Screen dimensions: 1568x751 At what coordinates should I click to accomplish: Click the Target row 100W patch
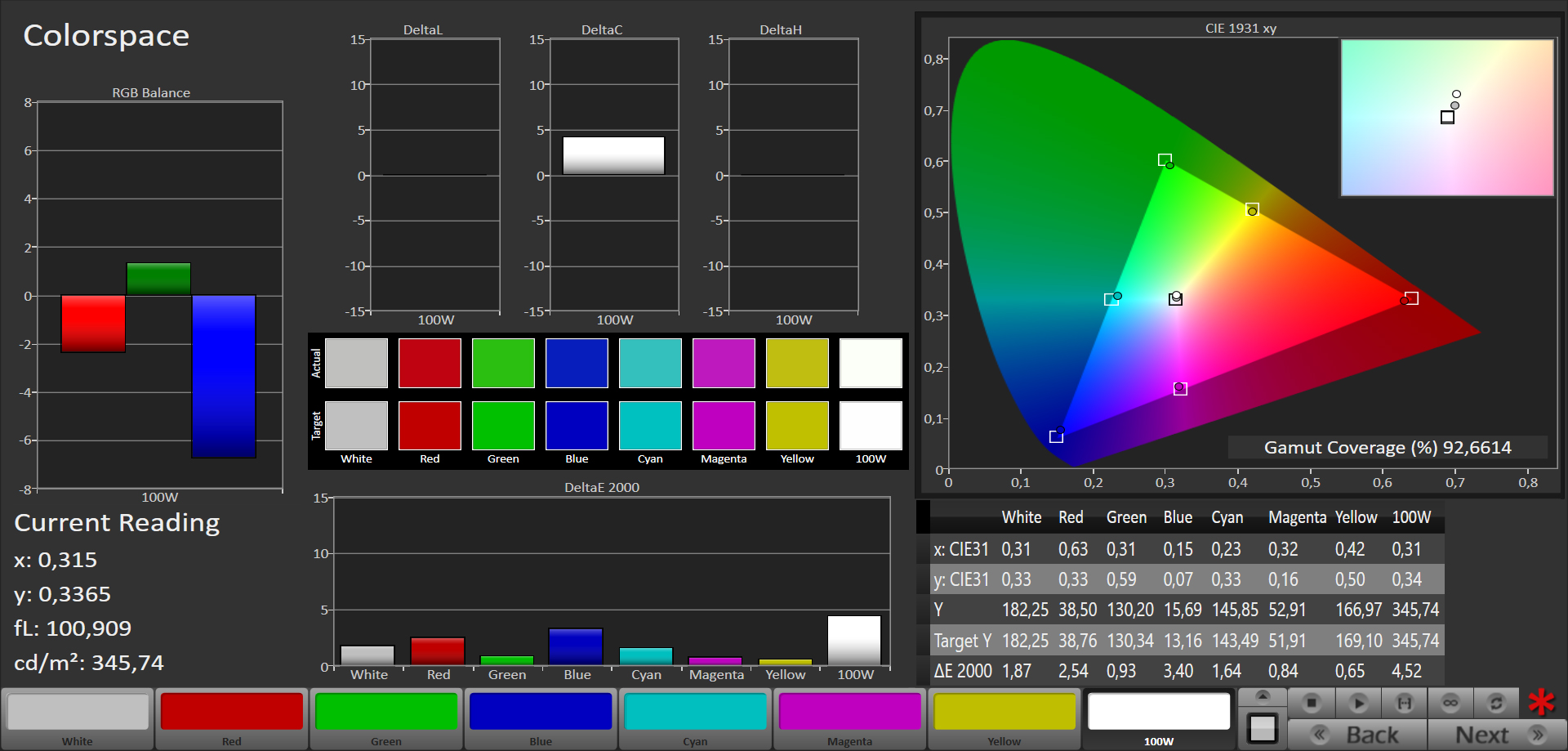(871, 425)
